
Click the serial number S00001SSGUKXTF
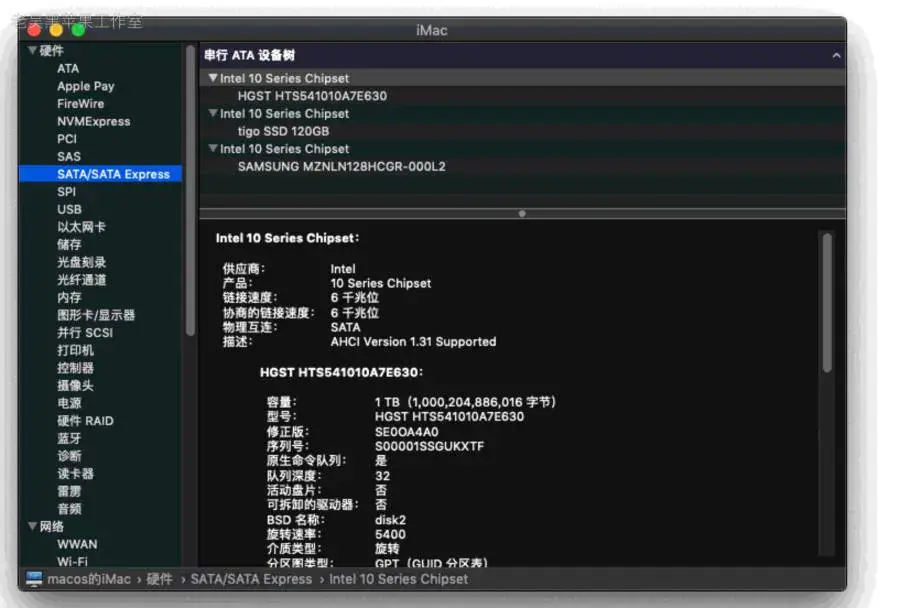coord(429,446)
